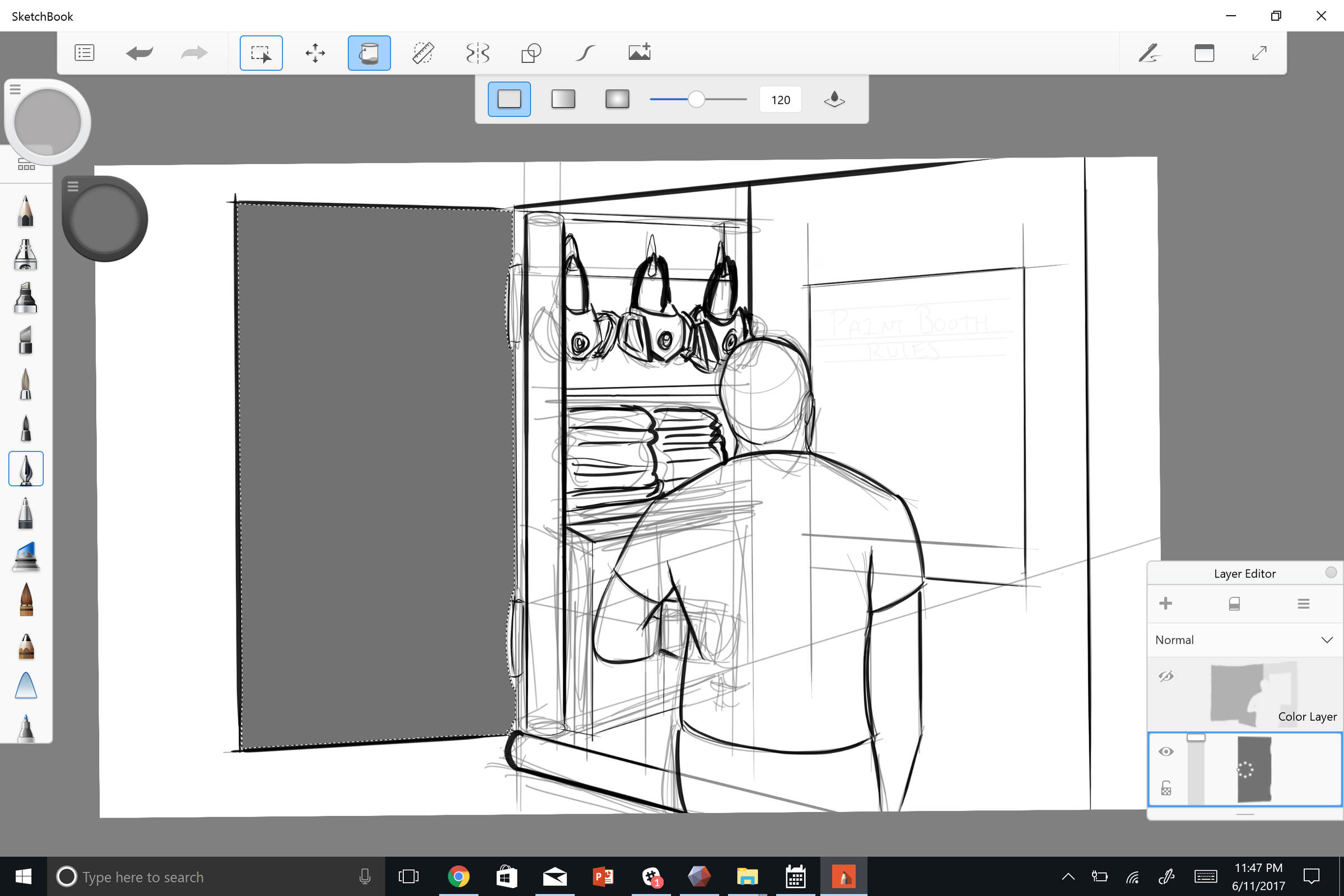Select the radial gradient fill mode
This screenshot has width=1344, height=896.
point(617,99)
